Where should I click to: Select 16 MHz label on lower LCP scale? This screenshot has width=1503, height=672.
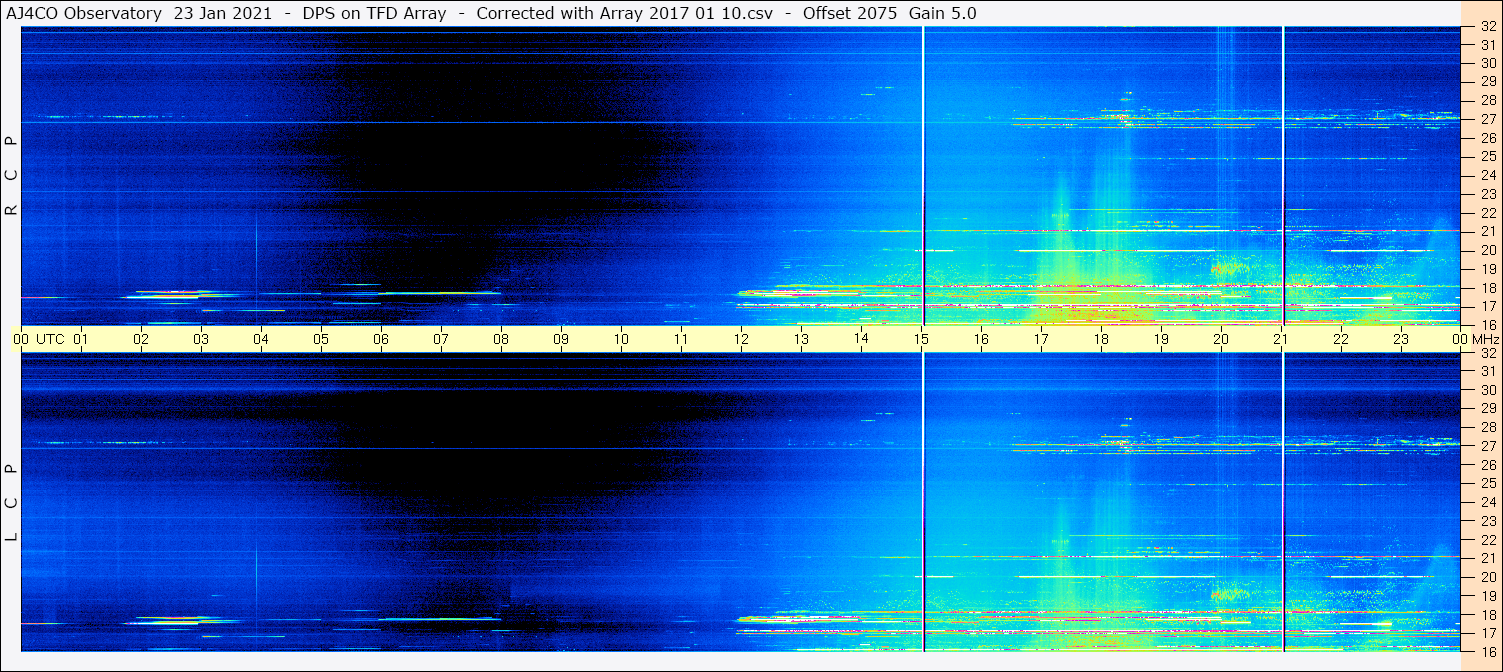tap(1487, 651)
